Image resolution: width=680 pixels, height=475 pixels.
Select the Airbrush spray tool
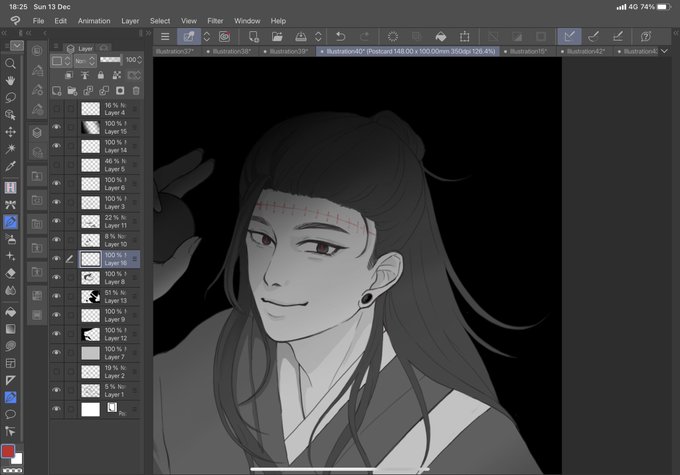tap(10, 239)
